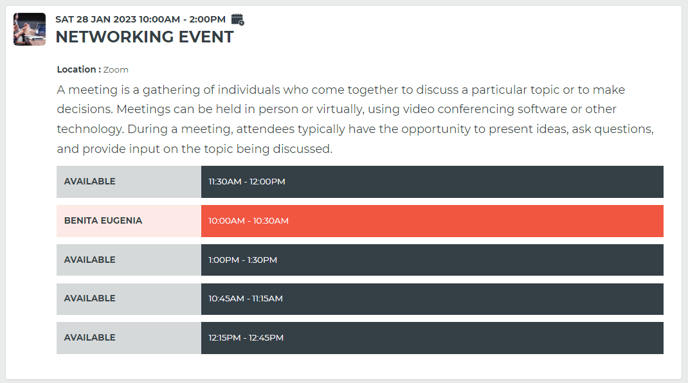Select the booked 10:00AM - 10:30AM slot
Screen dimensions: 688x383
432,221
